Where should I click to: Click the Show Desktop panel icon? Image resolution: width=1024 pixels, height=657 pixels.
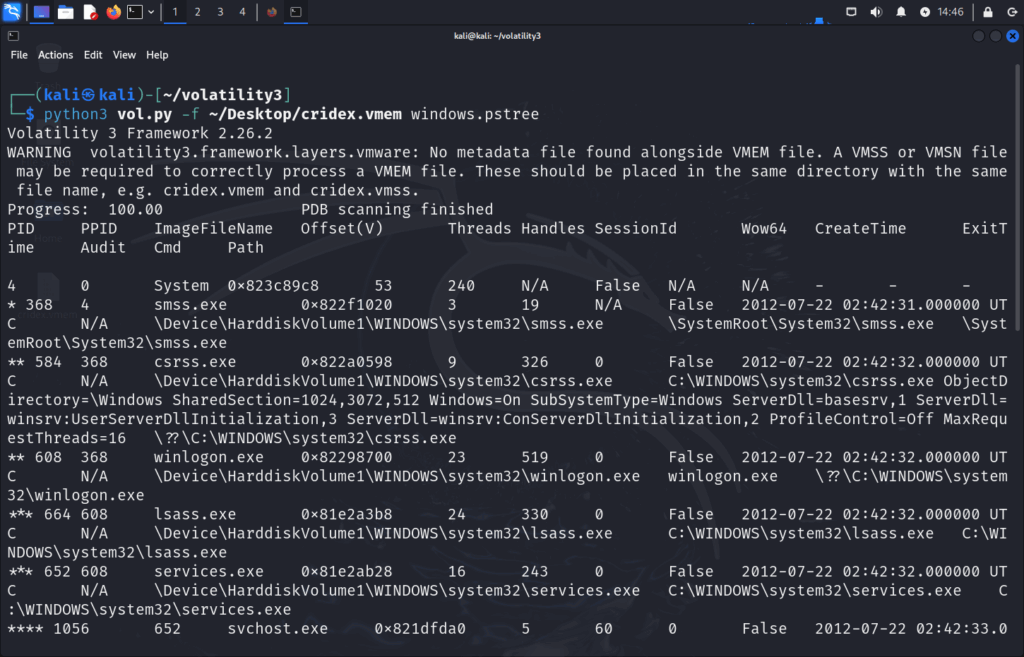pos(41,12)
